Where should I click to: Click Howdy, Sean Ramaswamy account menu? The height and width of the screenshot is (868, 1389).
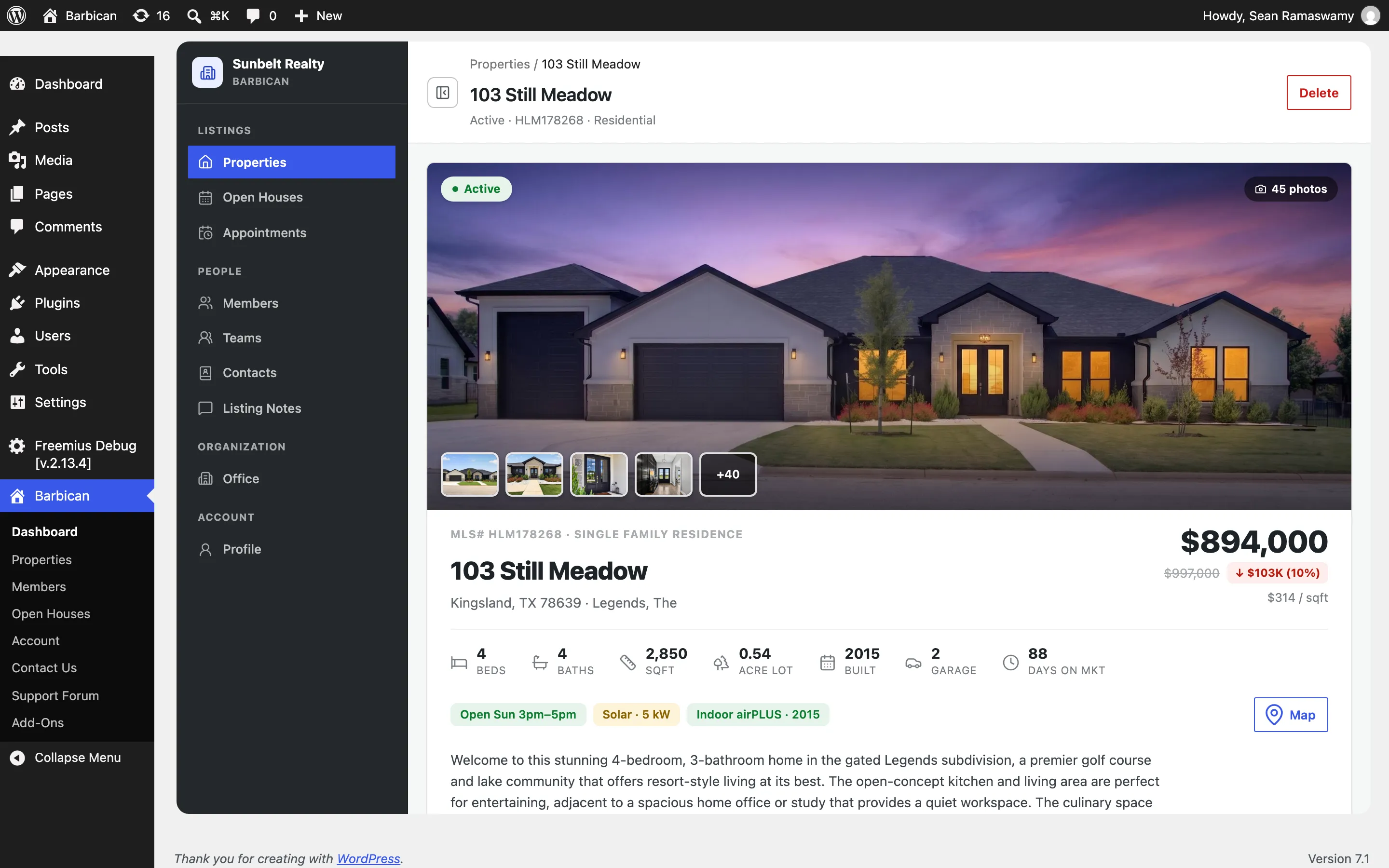[1291, 15]
